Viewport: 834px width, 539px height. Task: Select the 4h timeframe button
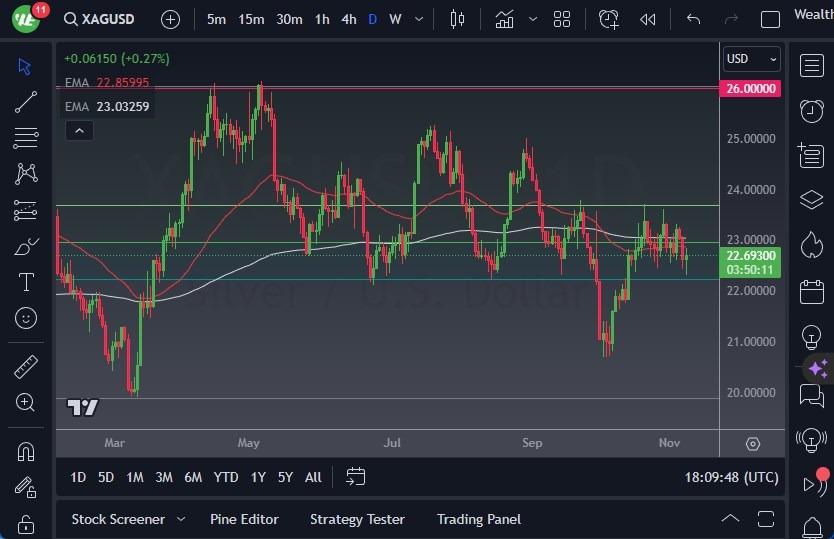[348, 19]
